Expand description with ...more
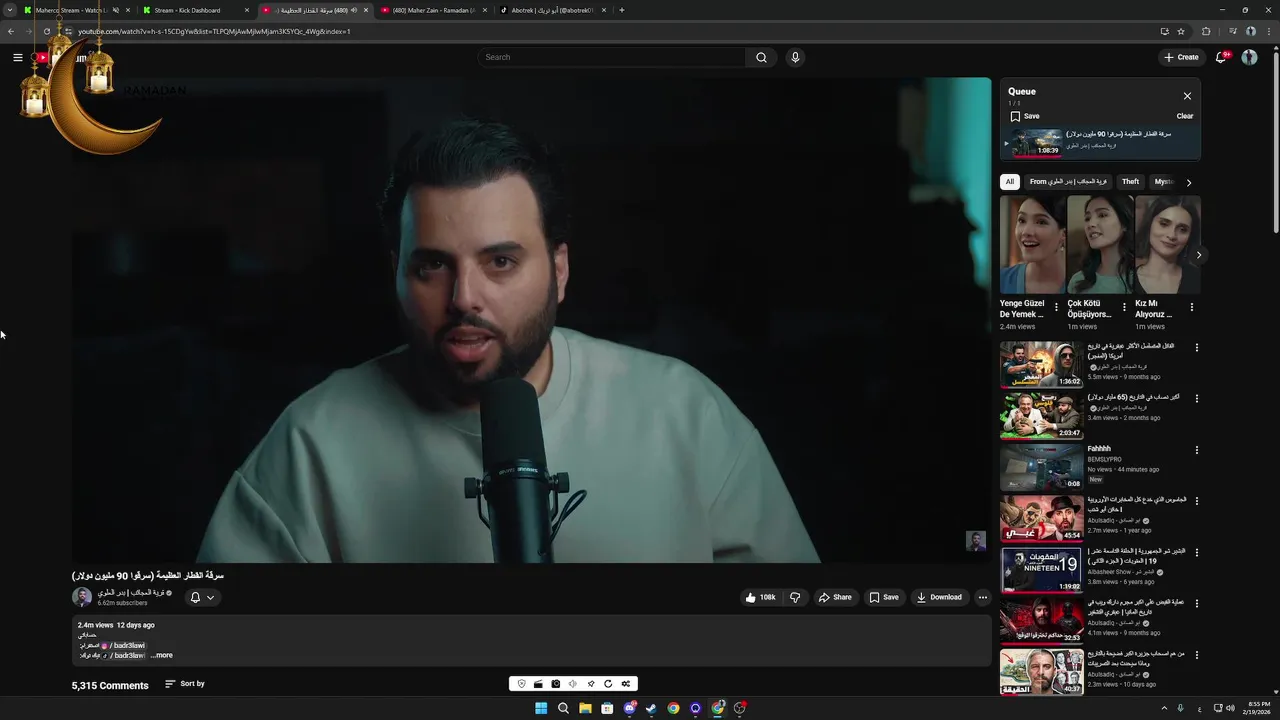 [161, 656]
